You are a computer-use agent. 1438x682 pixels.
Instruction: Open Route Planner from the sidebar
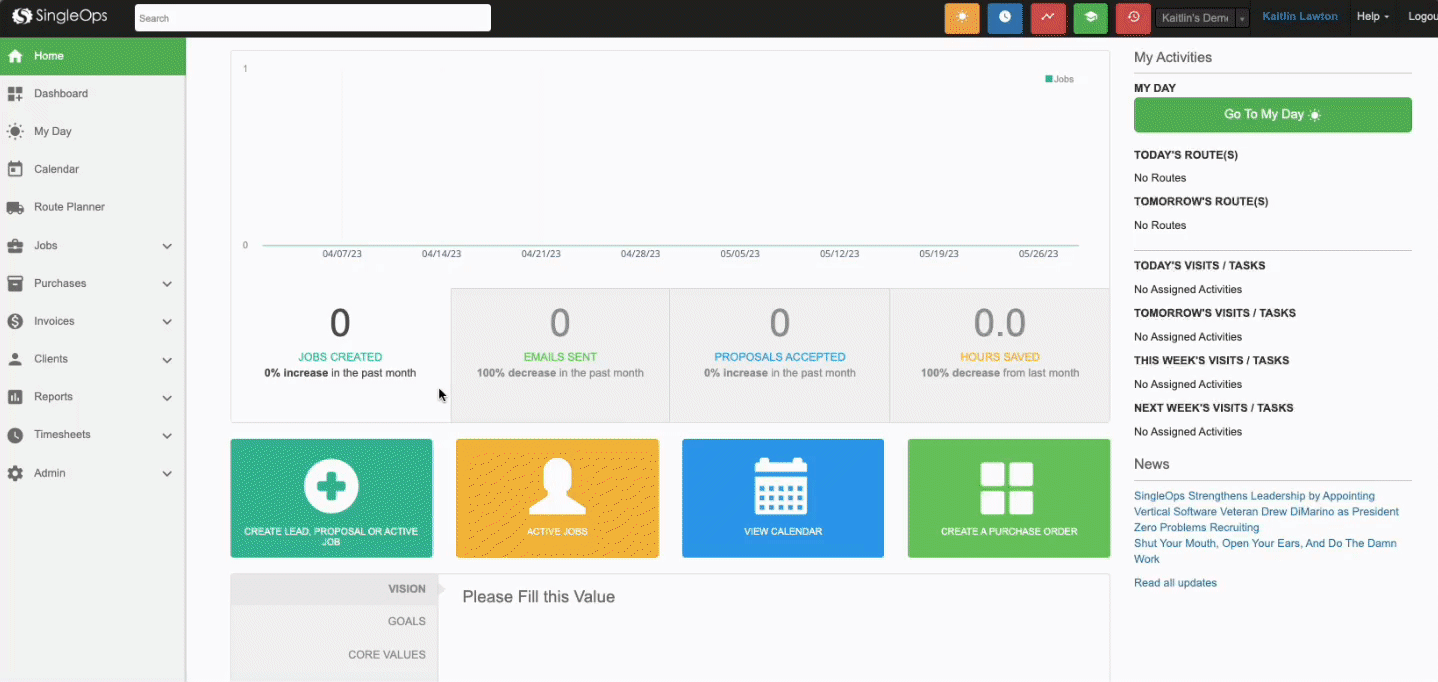point(69,207)
